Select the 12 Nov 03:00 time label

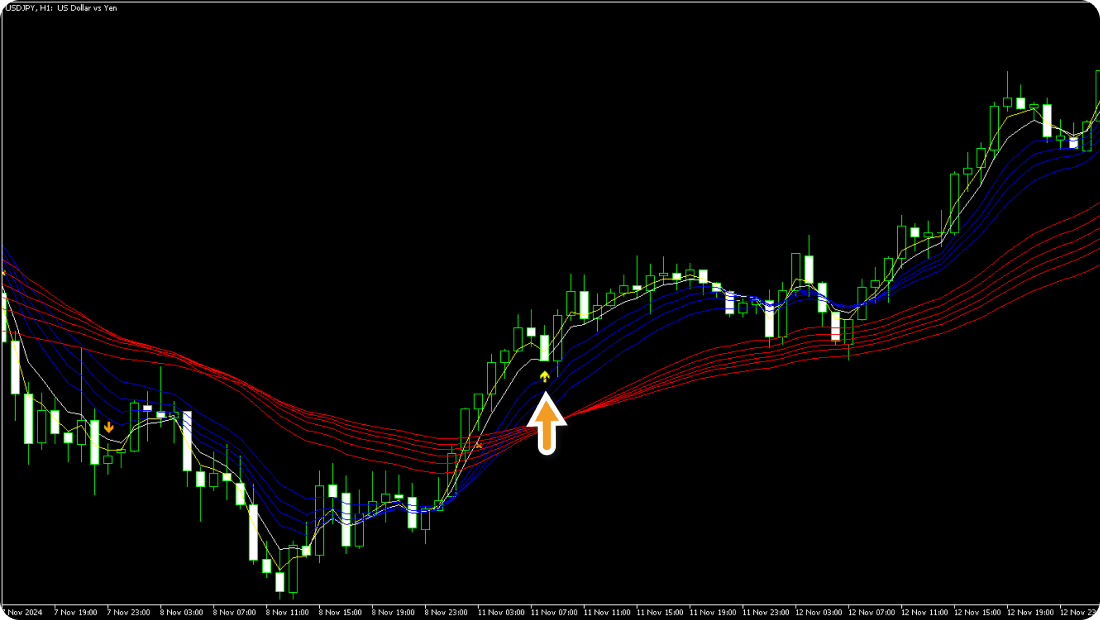[818, 611]
